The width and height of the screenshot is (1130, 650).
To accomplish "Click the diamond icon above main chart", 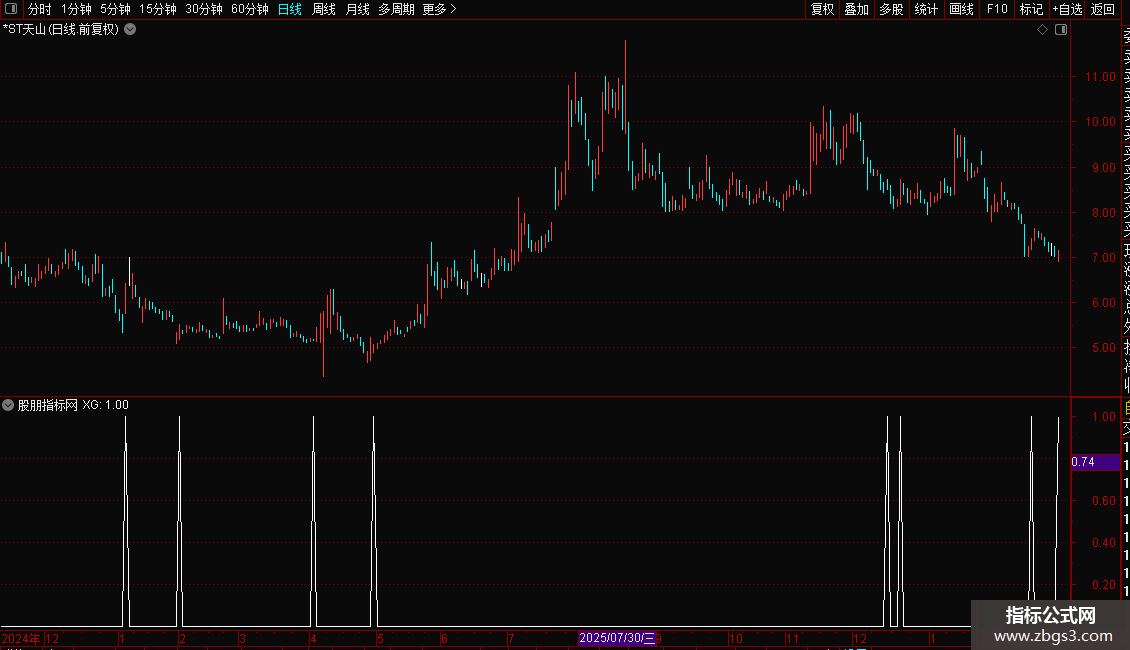I will [1042, 30].
